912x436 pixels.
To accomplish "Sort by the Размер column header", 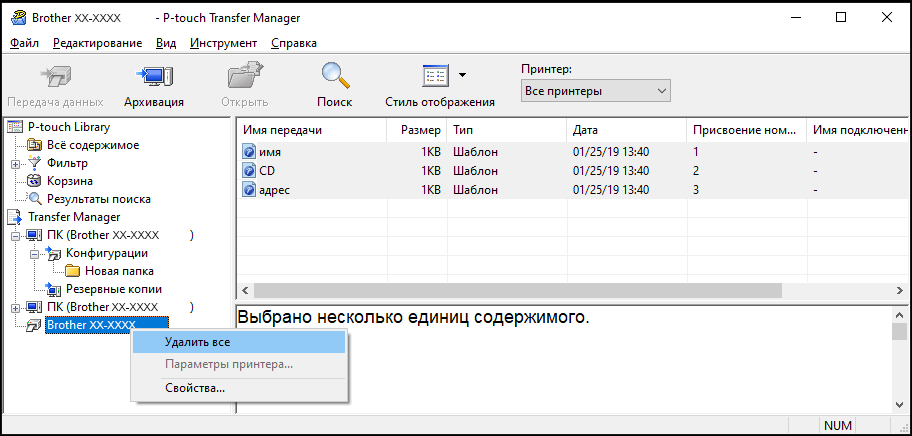I will (x=417, y=130).
